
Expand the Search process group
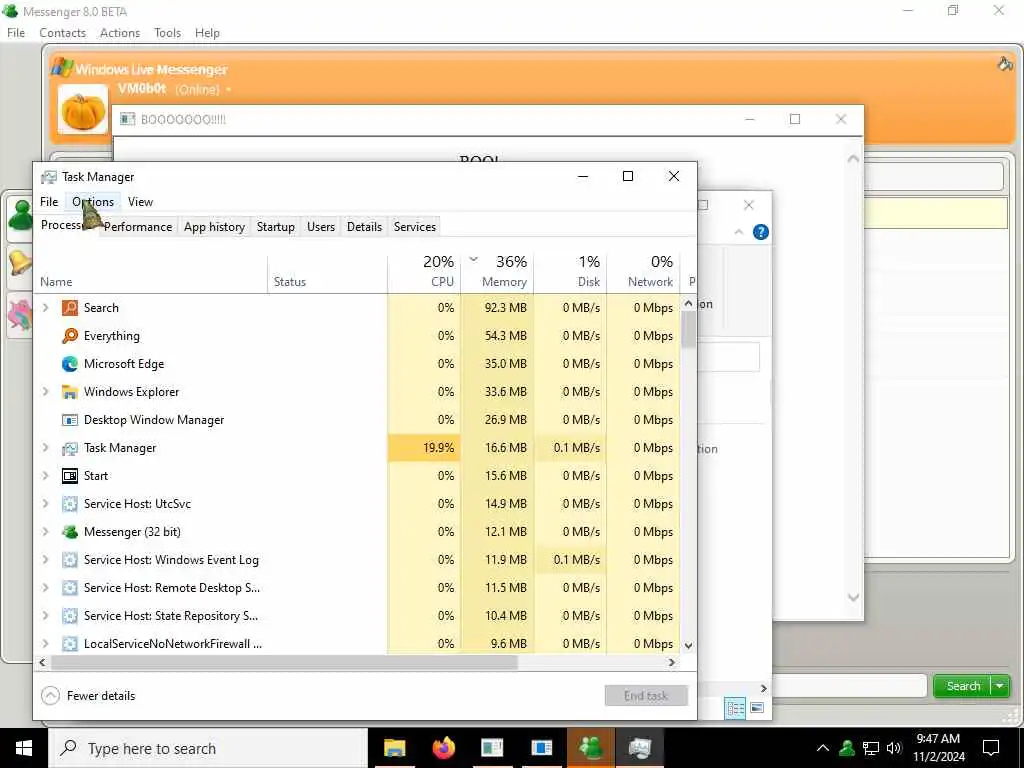pyautogui.click(x=46, y=308)
